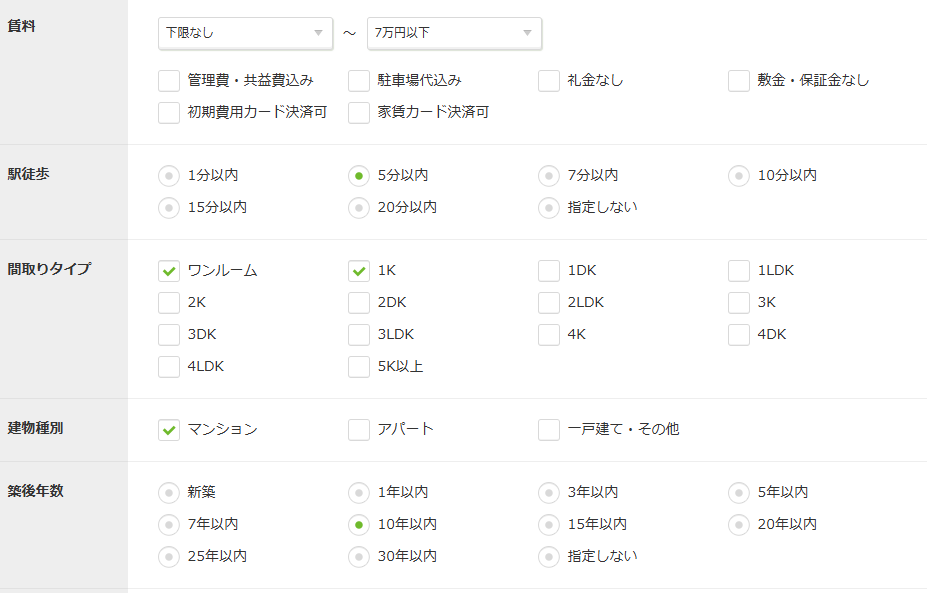Open the minimum rent 下限なし dropdown
Image resolution: width=927 pixels, height=593 pixels.
(245, 33)
